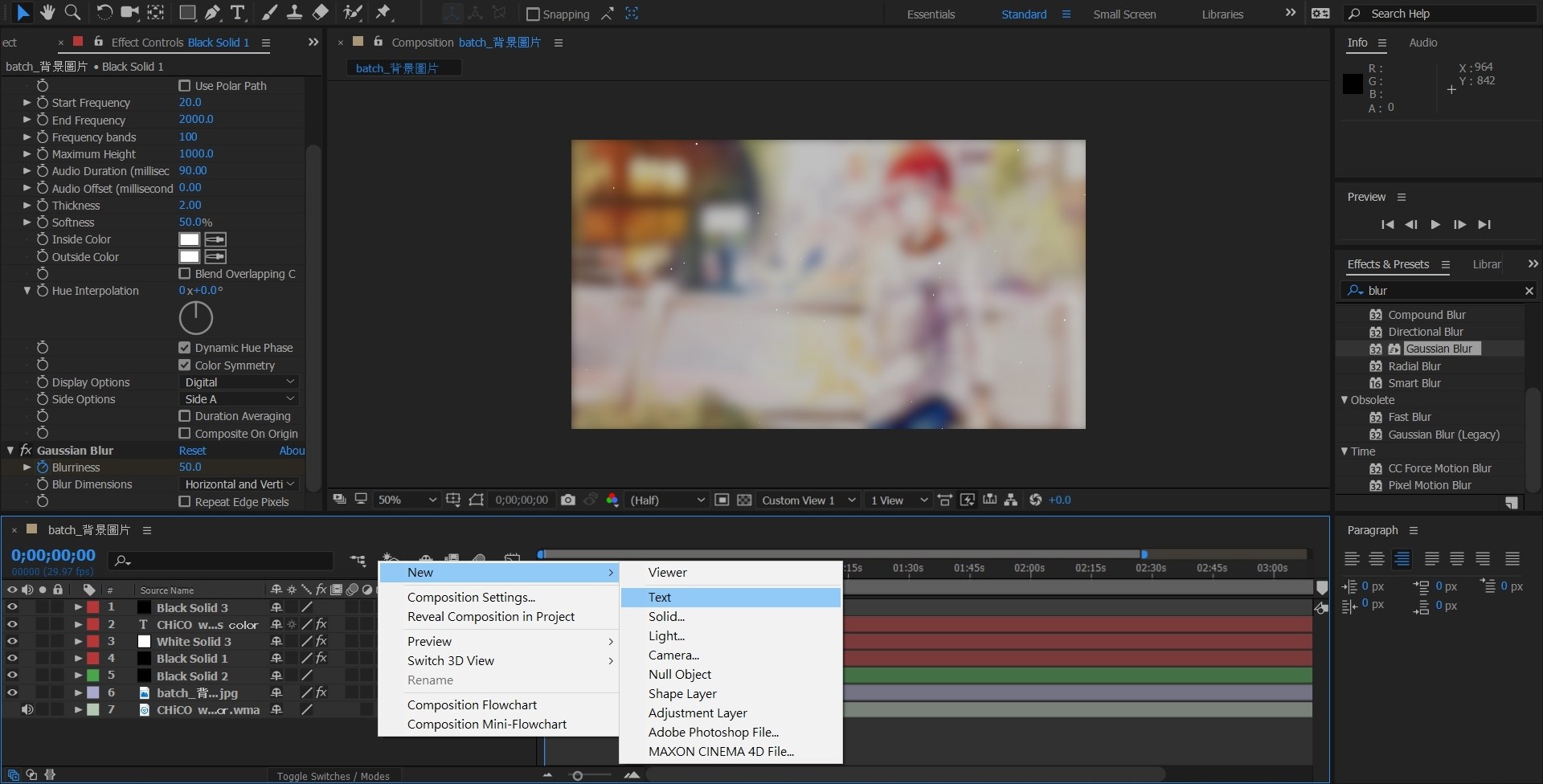Choose Text from the New submenu
Image resolution: width=1543 pixels, height=784 pixels.
click(660, 597)
